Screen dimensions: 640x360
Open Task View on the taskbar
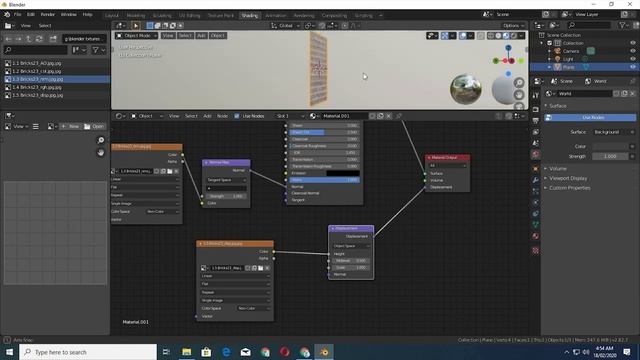click(166, 352)
